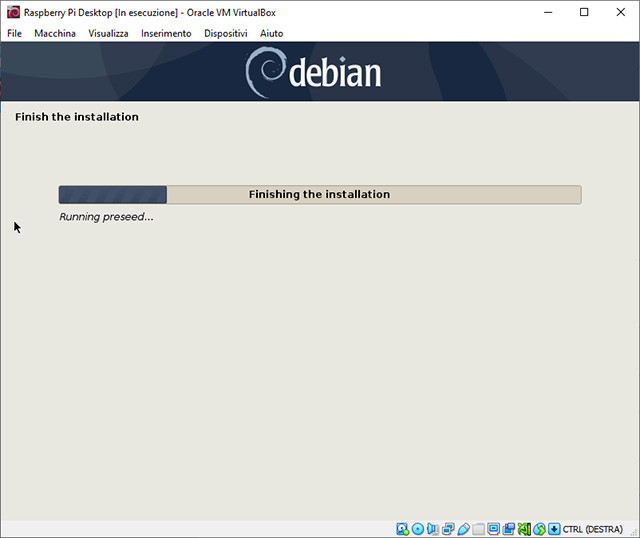Click the optical disc drive status icon
Viewport: 640px width, 538px height.
(x=418, y=528)
